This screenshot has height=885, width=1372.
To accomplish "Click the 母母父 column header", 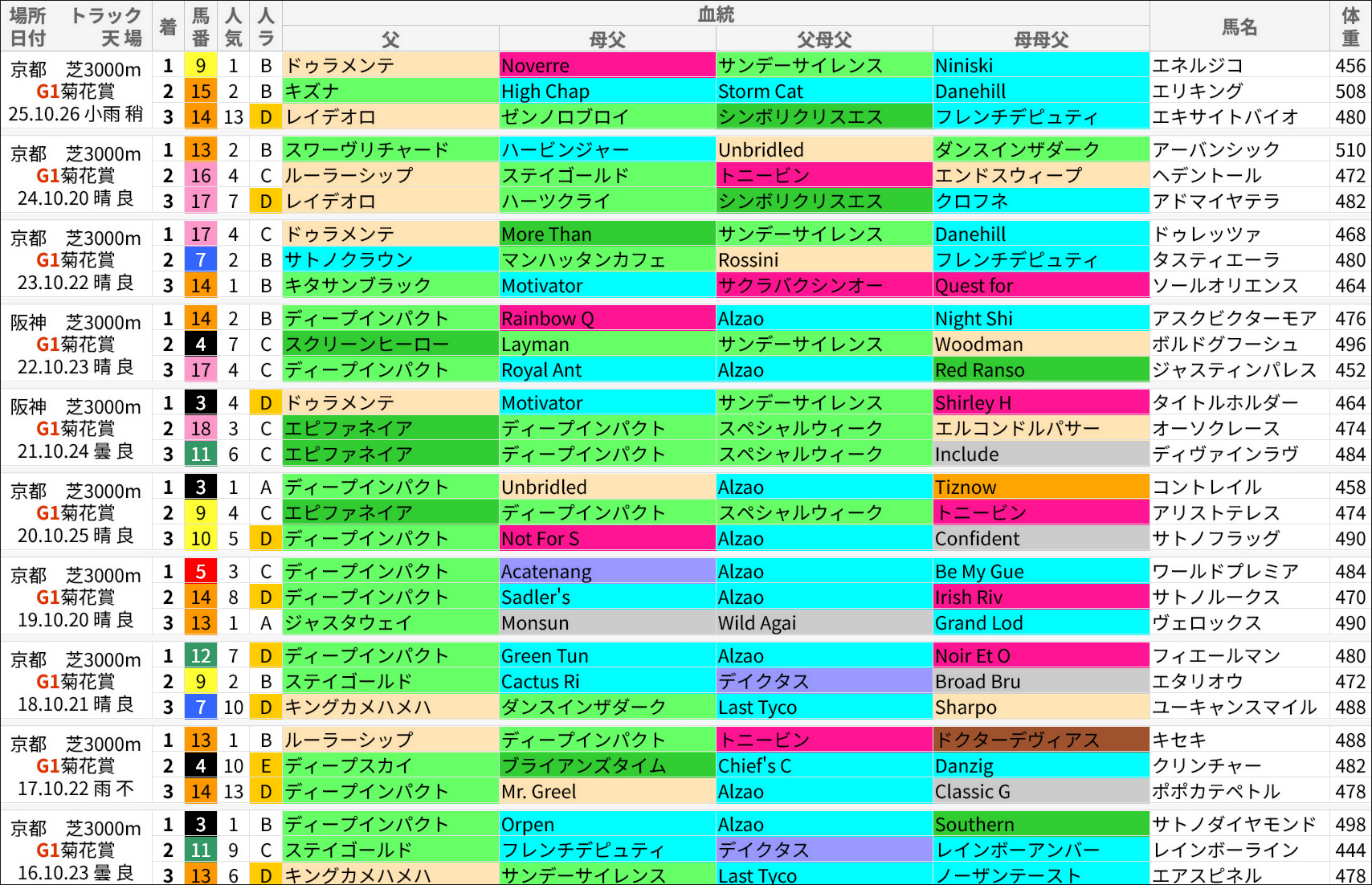I will pyautogui.click(x=1041, y=39).
